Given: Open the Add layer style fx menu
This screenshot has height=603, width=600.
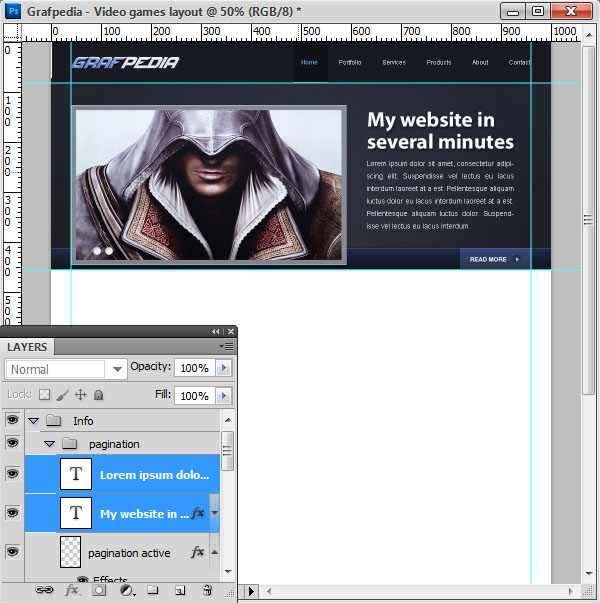Looking at the screenshot, I should click(72, 590).
